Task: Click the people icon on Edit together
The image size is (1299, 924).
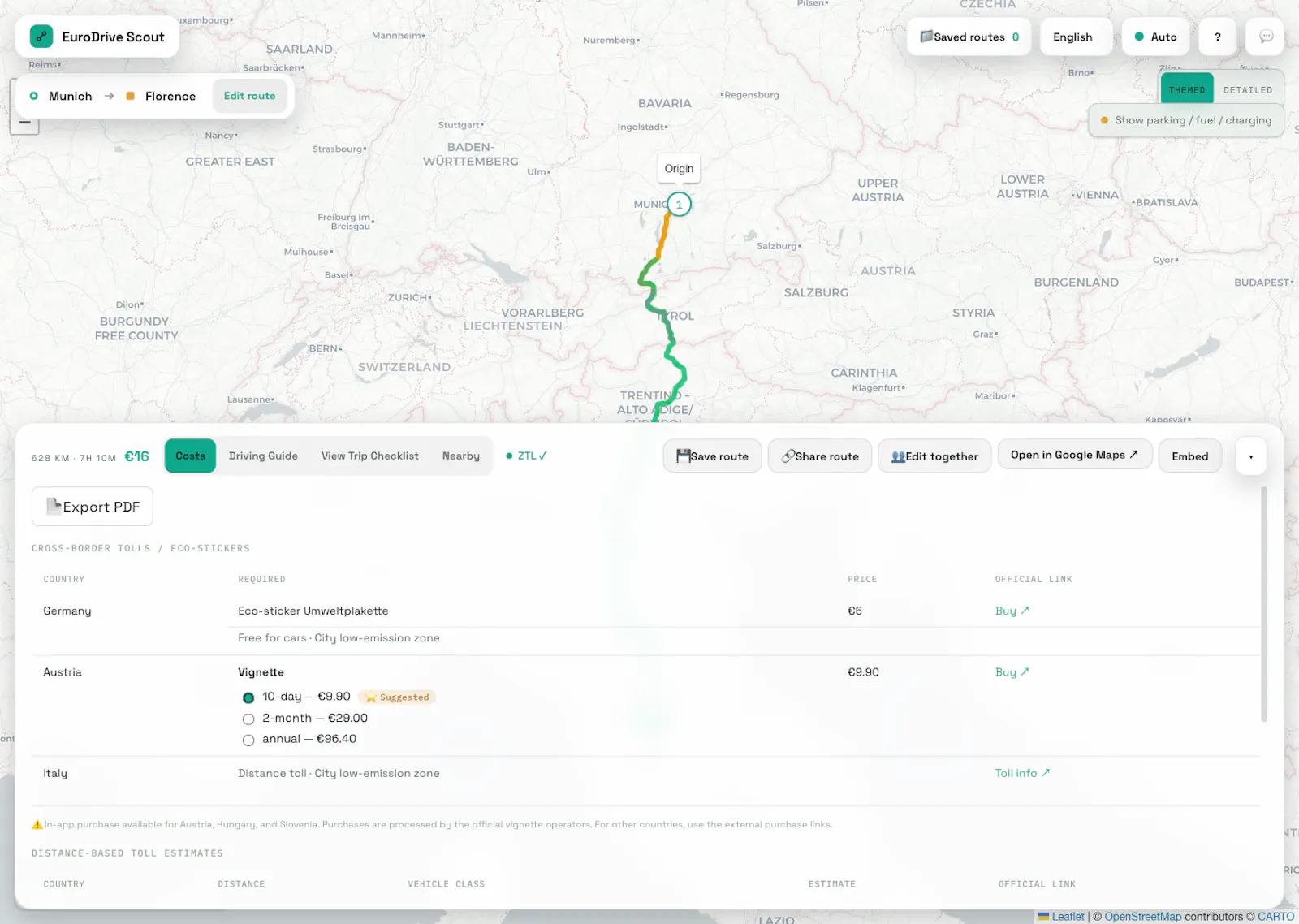Action: [898, 456]
